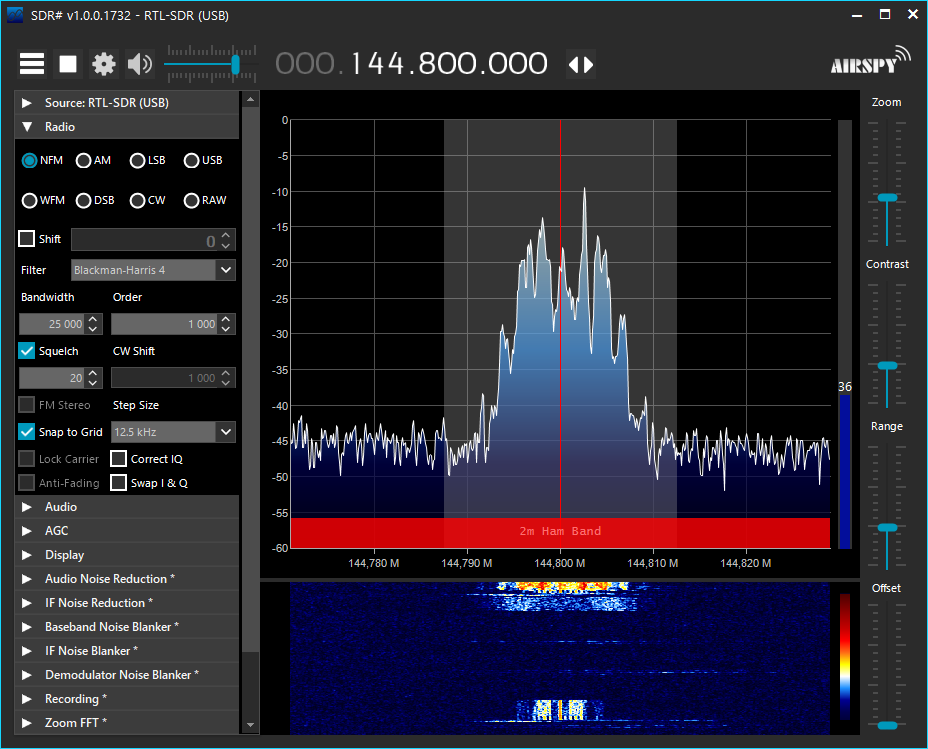Viewport: 928px width, 749px height.
Task: Expand the Demodulator Noise Blanker panel
Action: (127, 674)
